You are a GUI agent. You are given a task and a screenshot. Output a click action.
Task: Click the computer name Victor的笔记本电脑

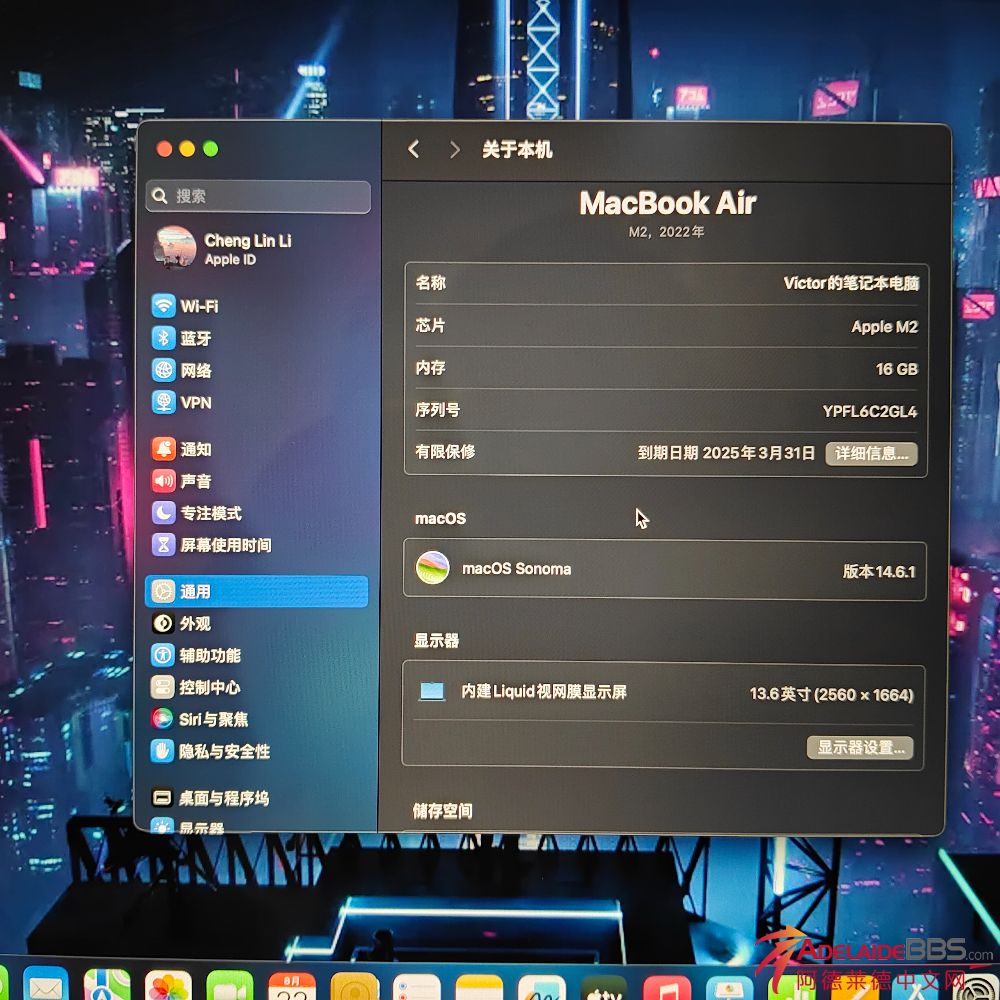click(851, 283)
